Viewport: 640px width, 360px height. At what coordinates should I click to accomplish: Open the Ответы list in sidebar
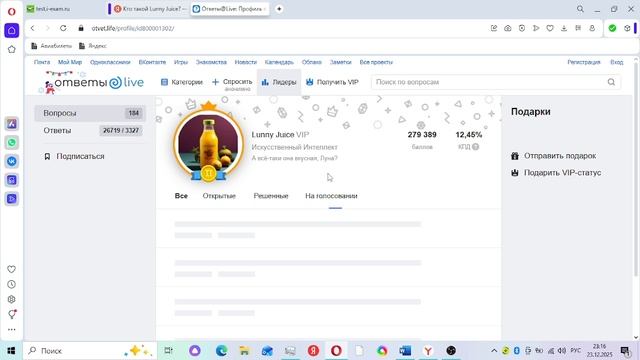[x=90, y=131]
